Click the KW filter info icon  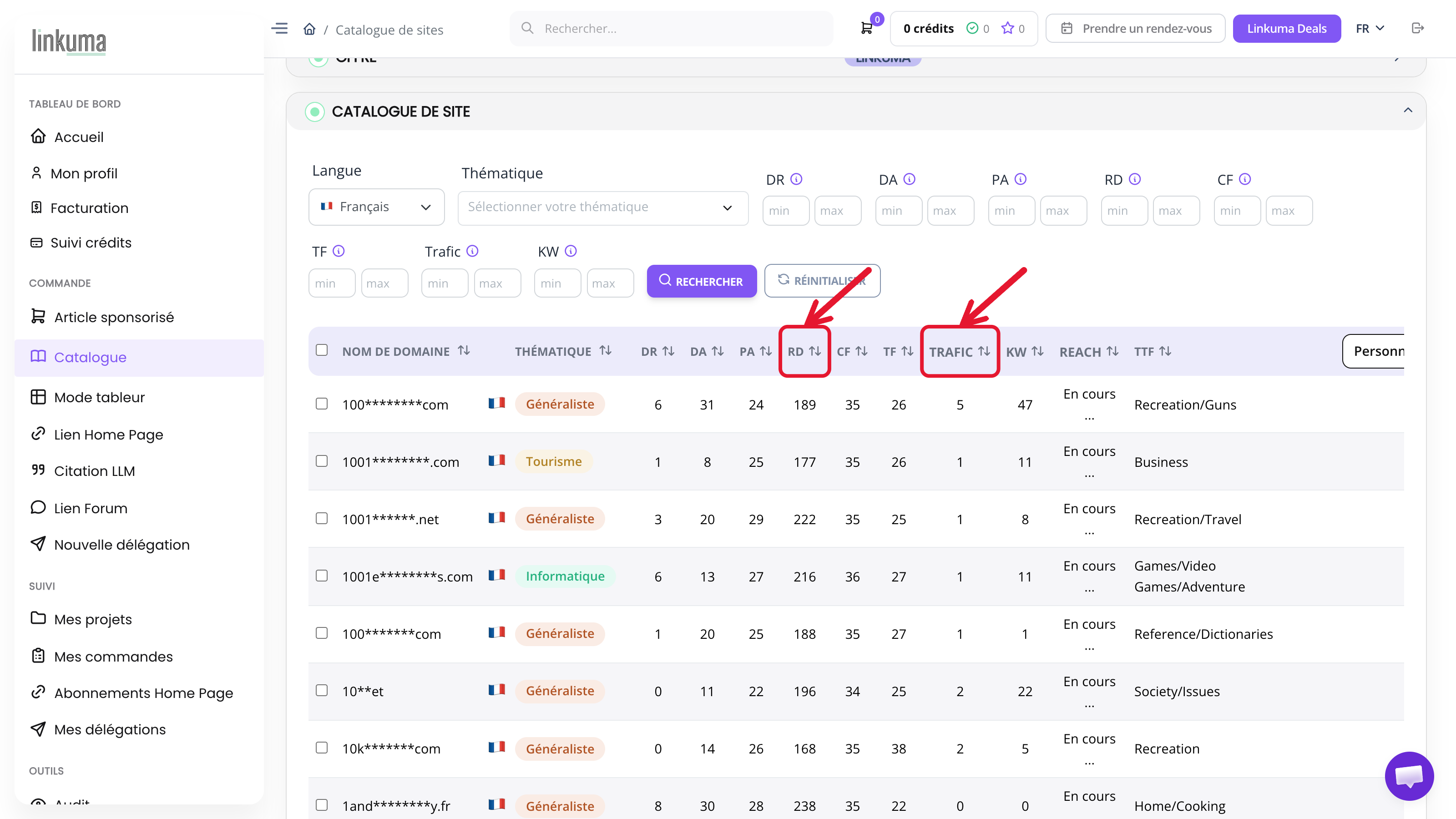pos(571,251)
